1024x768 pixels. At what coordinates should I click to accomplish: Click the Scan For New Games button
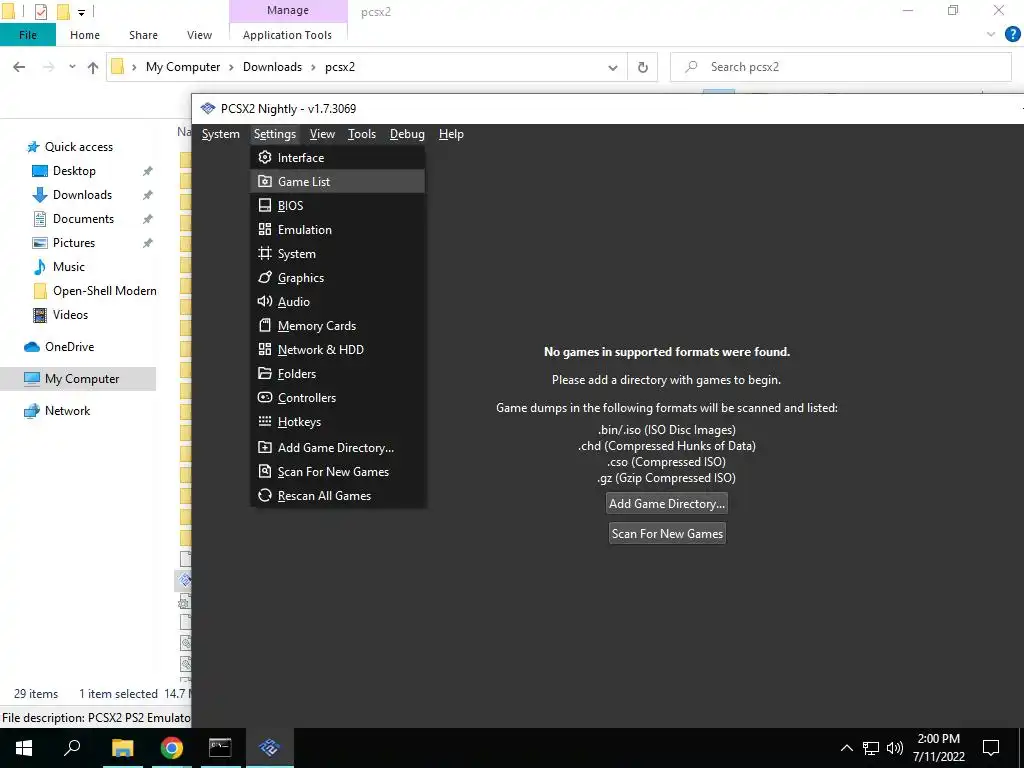667,534
